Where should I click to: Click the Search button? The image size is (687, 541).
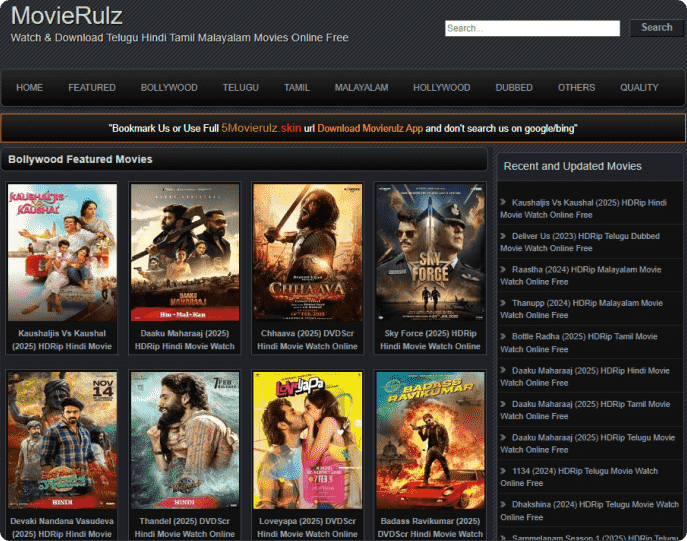[x=656, y=28]
